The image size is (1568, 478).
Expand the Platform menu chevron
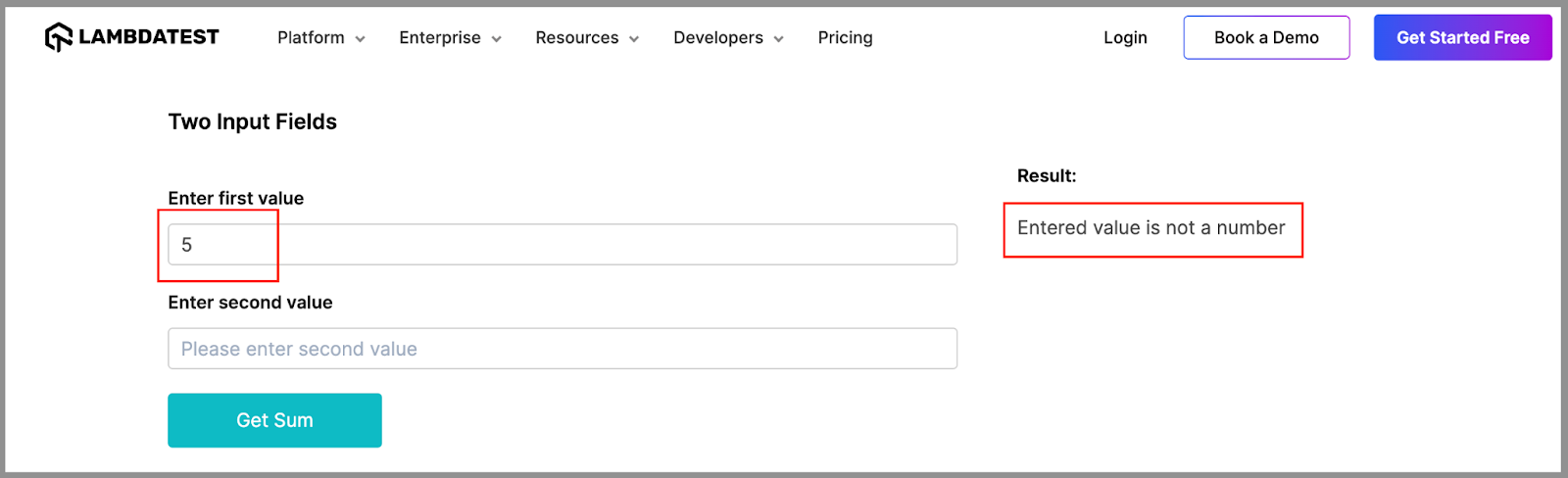360,39
